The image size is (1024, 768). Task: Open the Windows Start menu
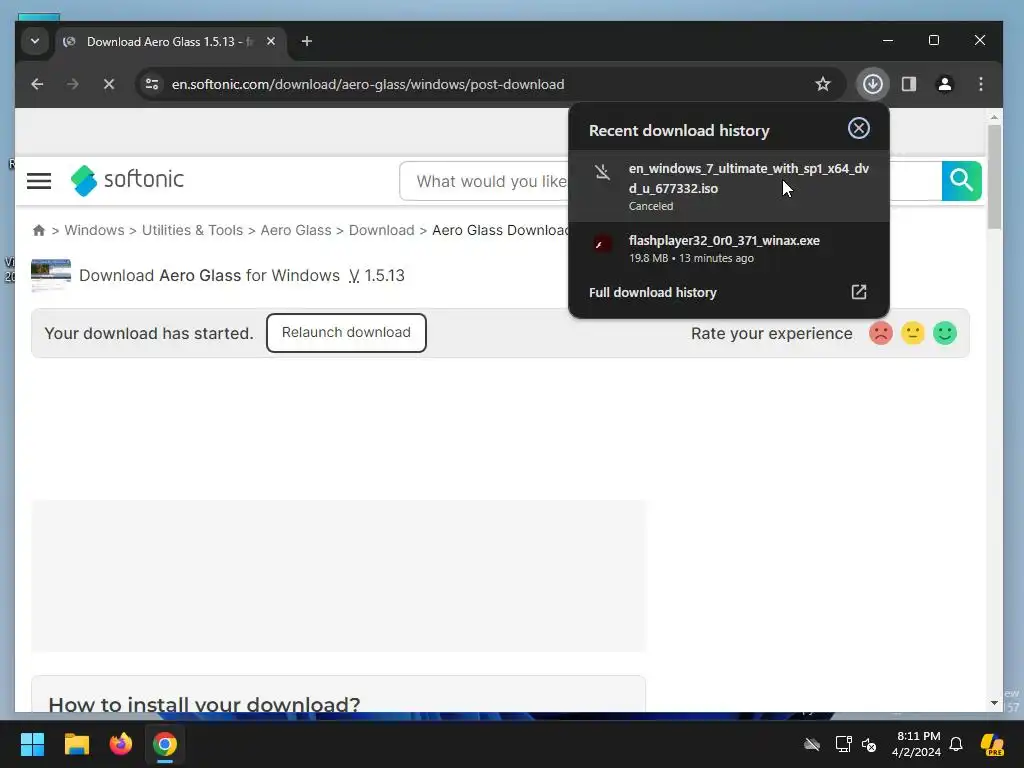32,744
